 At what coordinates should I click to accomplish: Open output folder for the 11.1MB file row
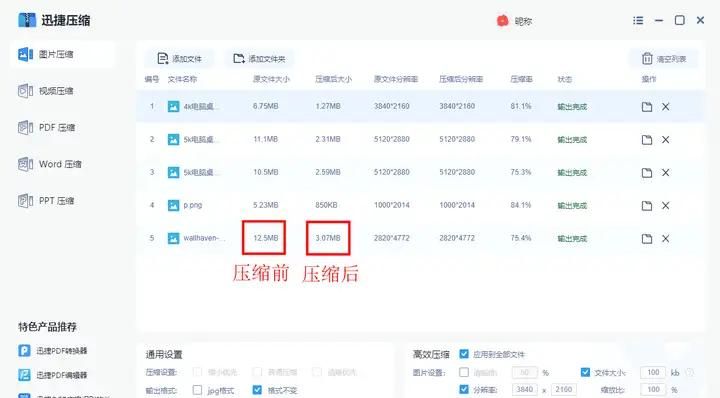(x=647, y=140)
